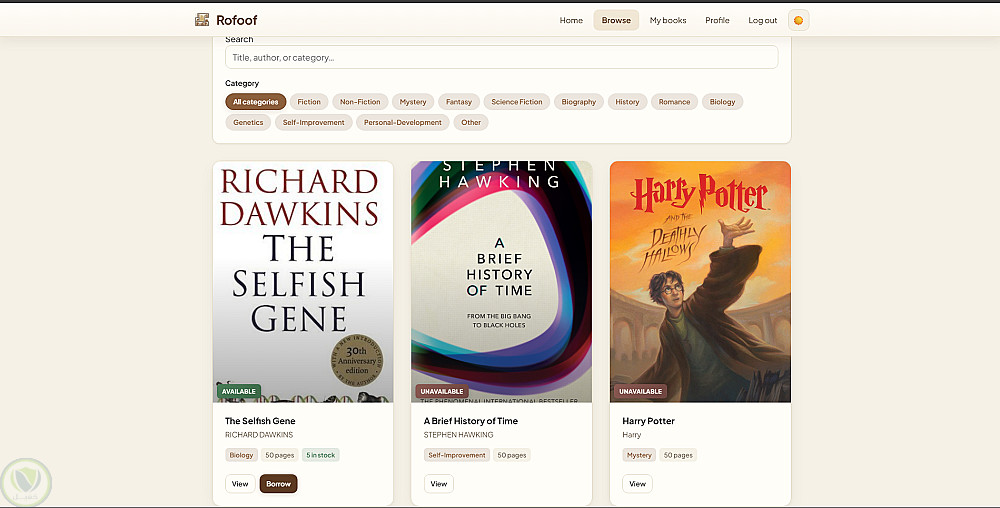Open the Home navigation link
This screenshot has height=508, width=1000.
point(571,20)
